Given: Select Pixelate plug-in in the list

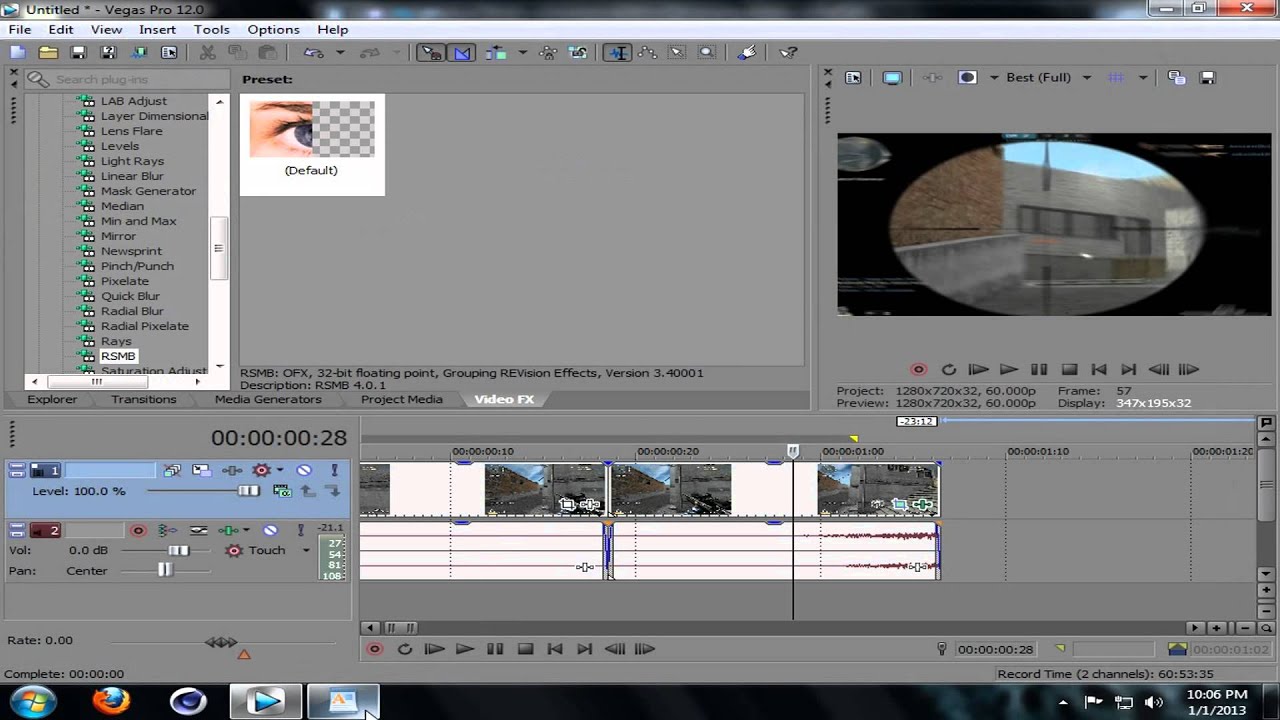Looking at the screenshot, I should click(125, 281).
